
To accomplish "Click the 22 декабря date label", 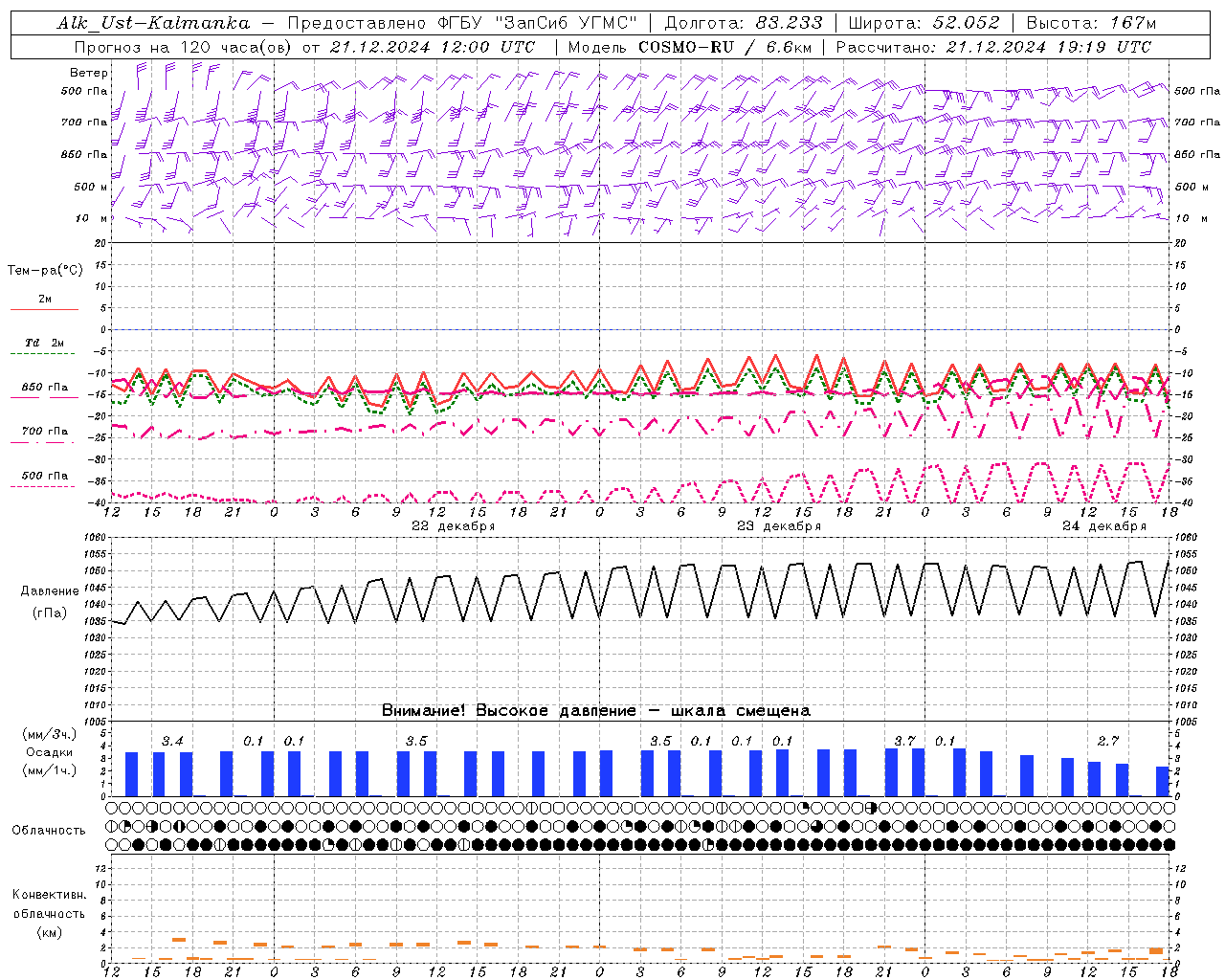I will click(x=453, y=526).
